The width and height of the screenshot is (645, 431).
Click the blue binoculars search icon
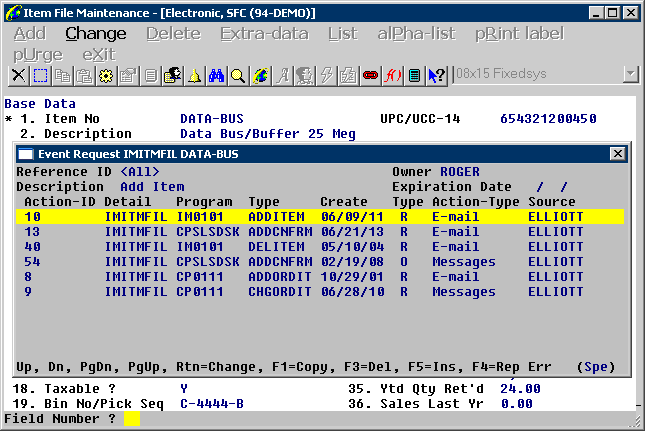click(216, 76)
